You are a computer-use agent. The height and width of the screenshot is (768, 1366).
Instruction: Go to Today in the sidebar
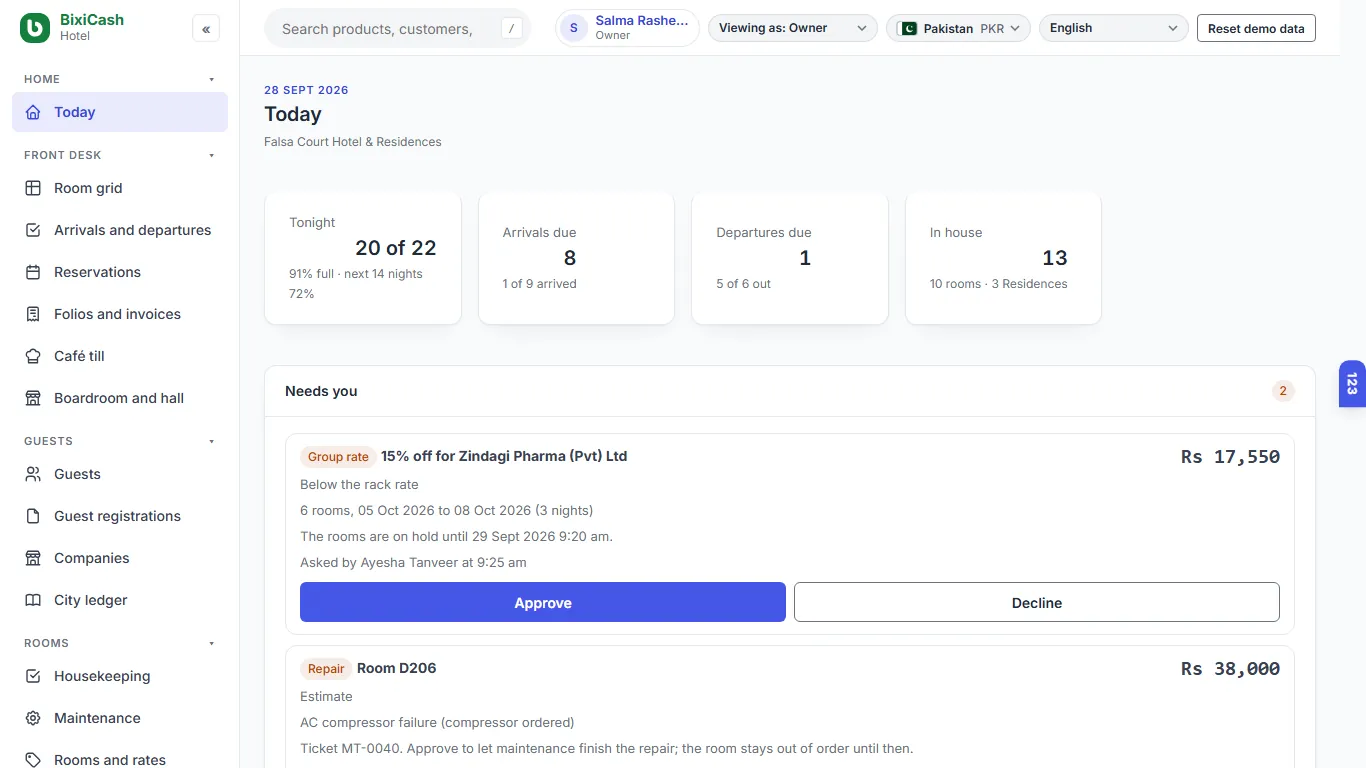(x=120, y=112)
